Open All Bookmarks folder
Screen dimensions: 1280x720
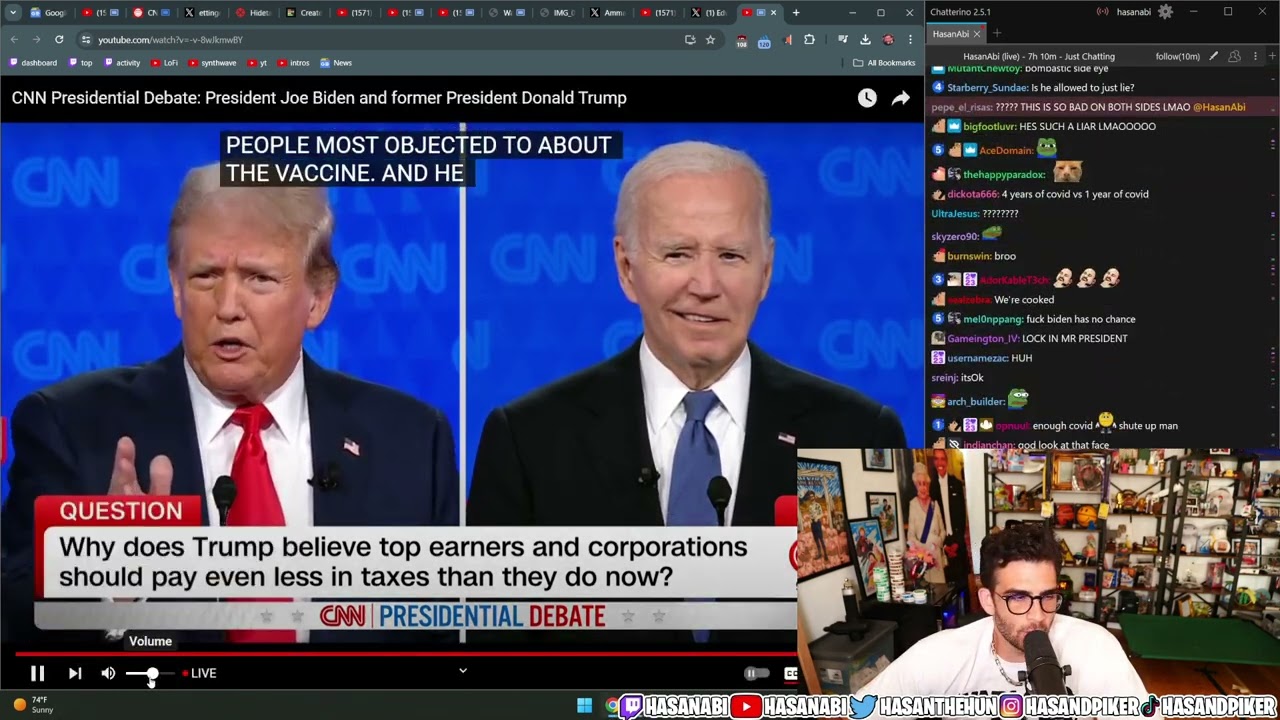click(885, 62)
